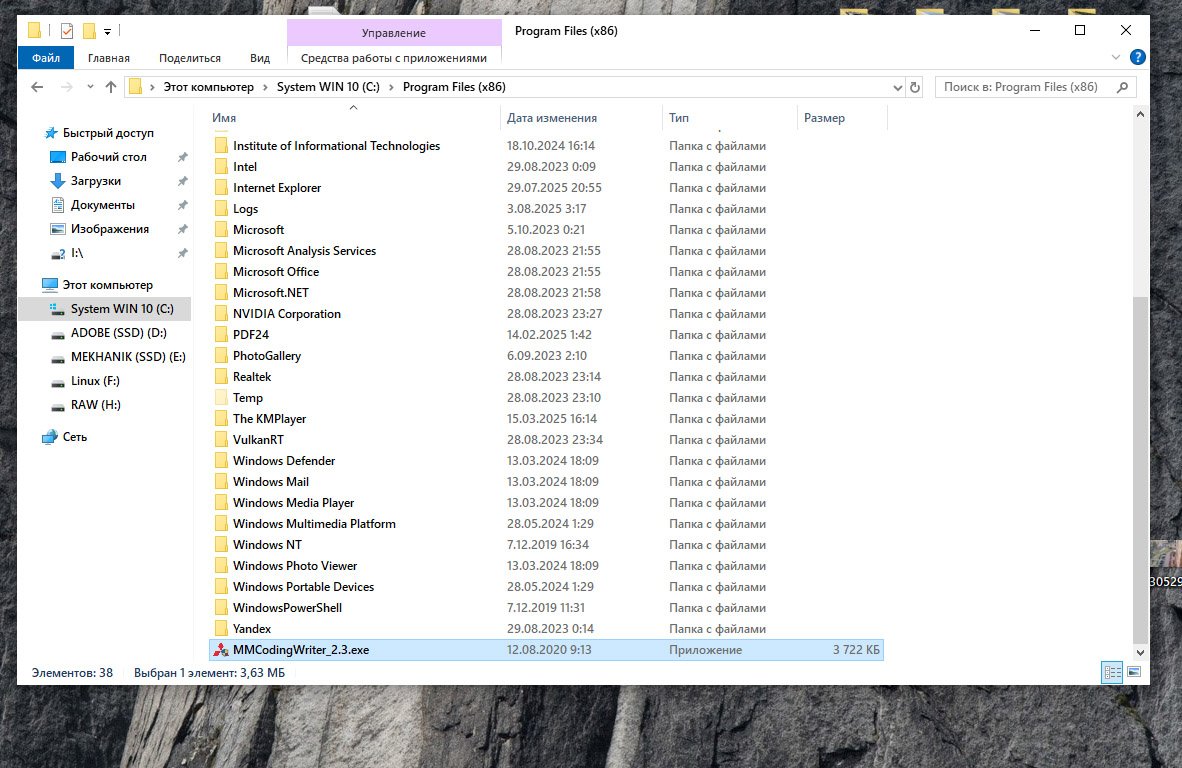The height and width of the screenshot is (768, 1182).
Task: Click the picture icon of Изображения
Action: [x=57, y=229]
